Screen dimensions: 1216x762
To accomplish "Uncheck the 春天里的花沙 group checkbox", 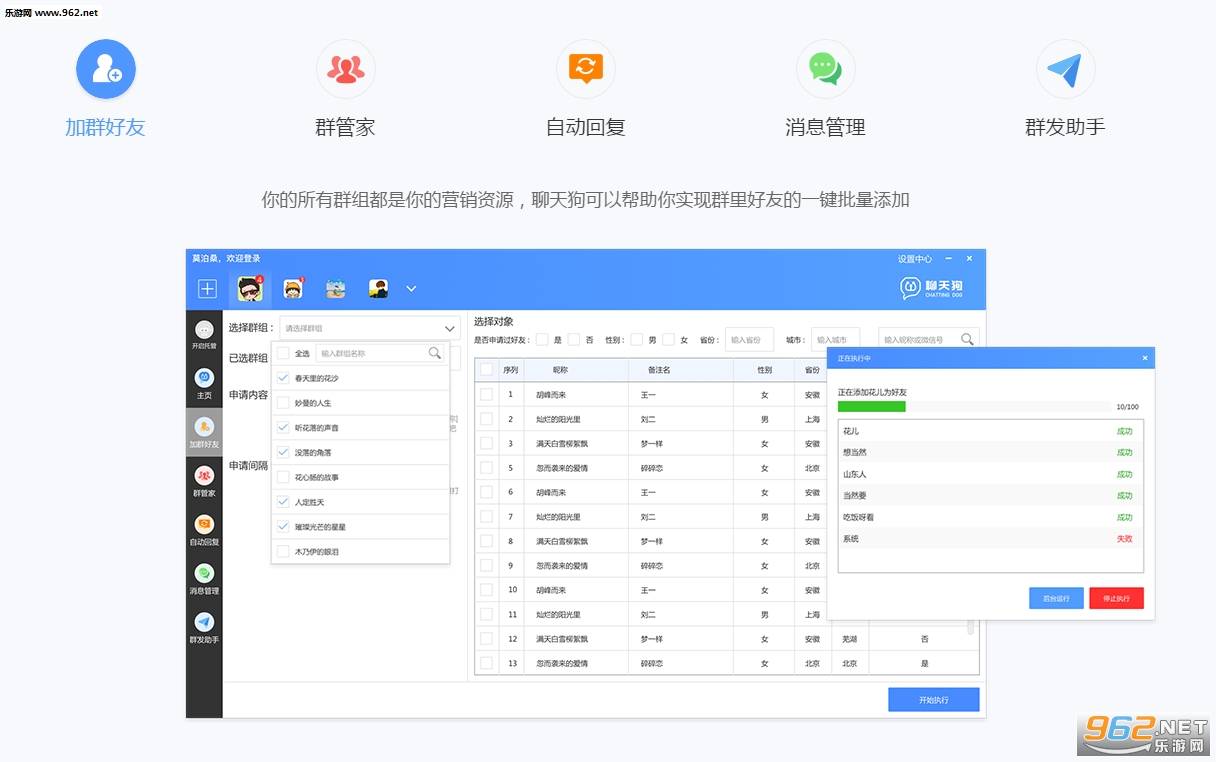I will pyautogui.click(x=283, y=378).
